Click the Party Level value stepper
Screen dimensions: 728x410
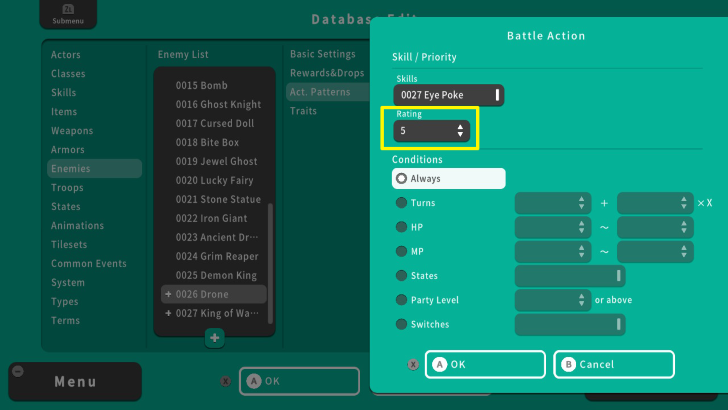(x=553, y=300)
